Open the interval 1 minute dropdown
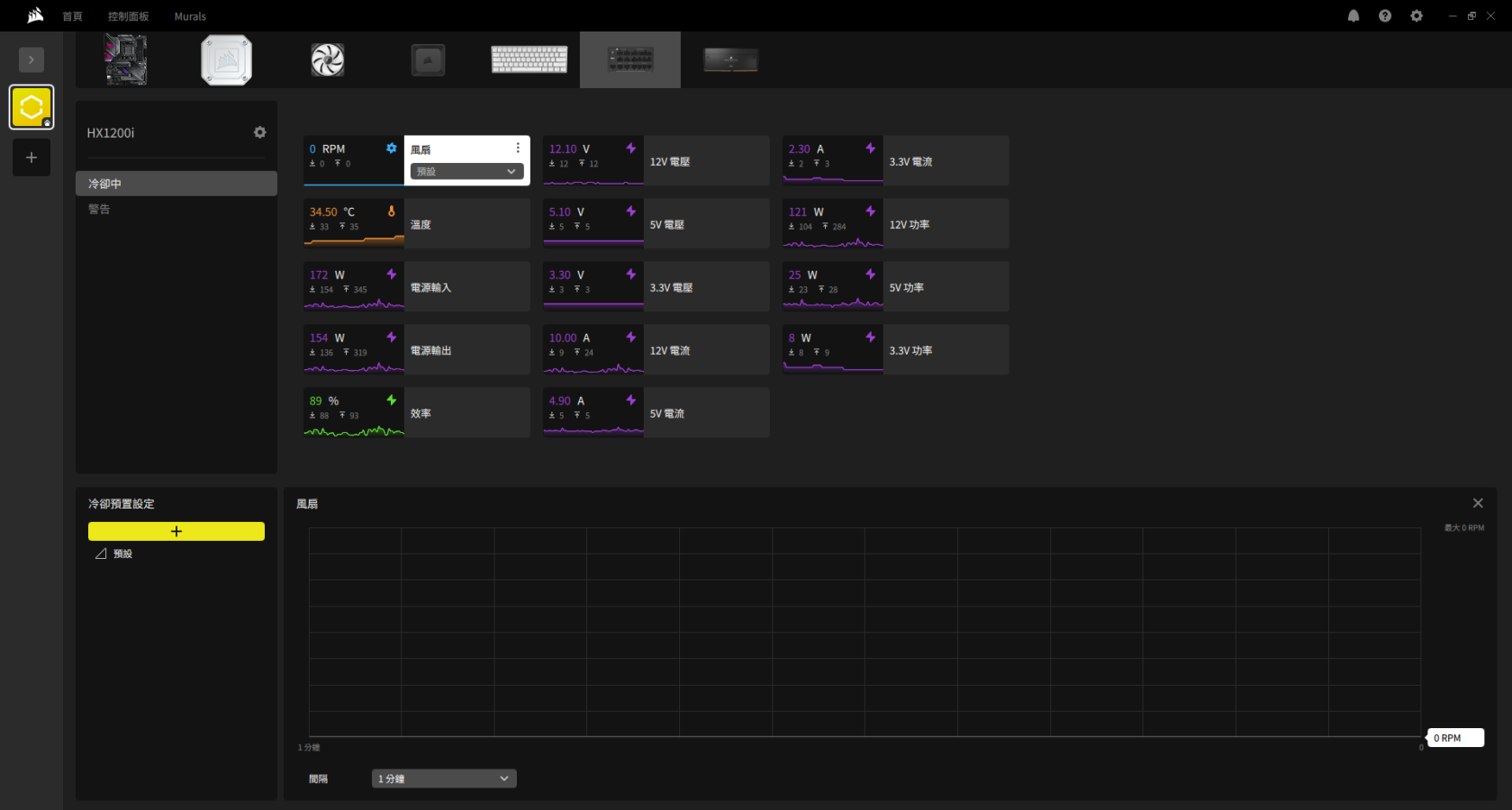The height and width of the screenshot is (810, 1512). coord(443,778)
